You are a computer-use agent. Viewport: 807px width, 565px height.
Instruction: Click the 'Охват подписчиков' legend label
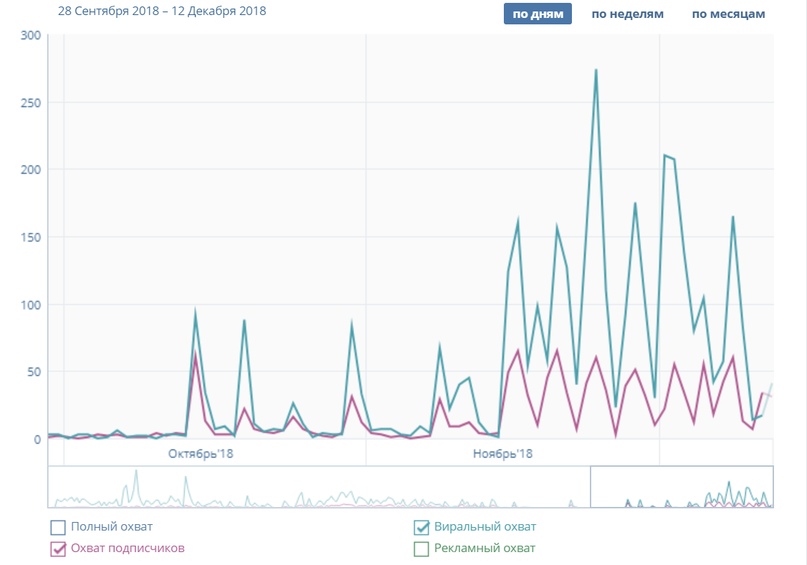(127, 548)
